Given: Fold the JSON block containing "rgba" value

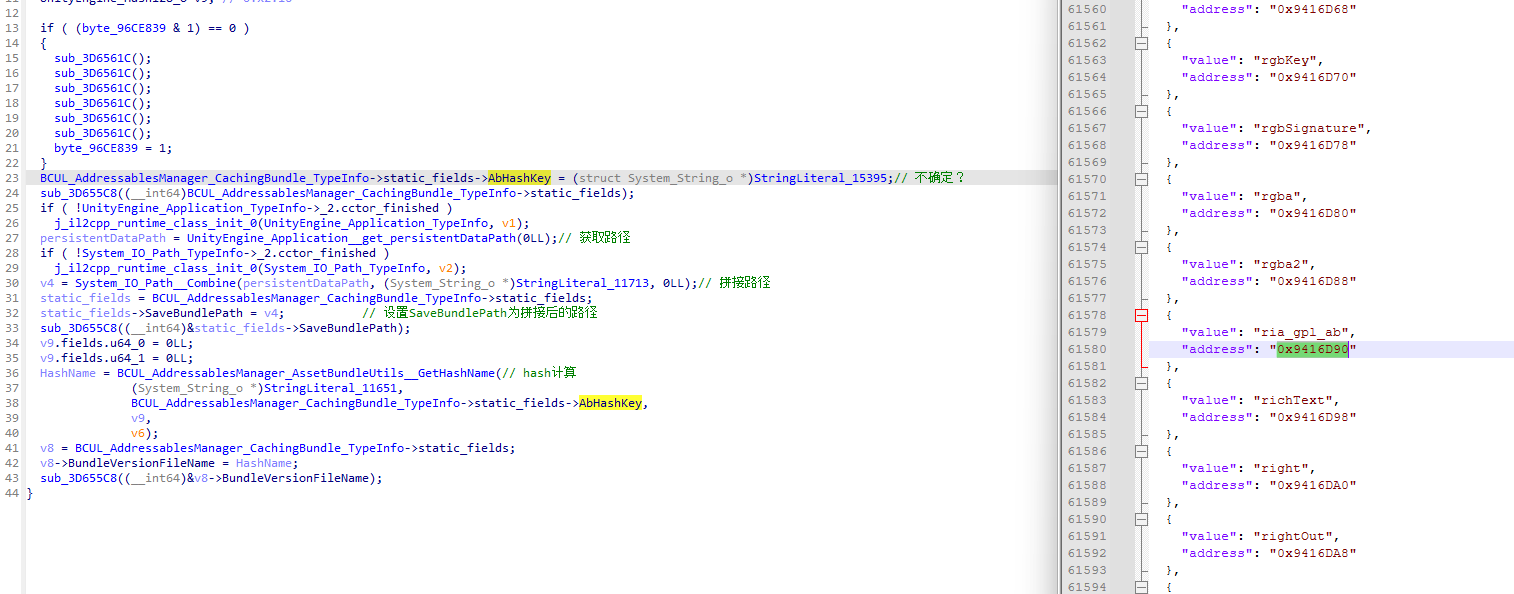Looking at the screenshot, I should pos(1141,179).
